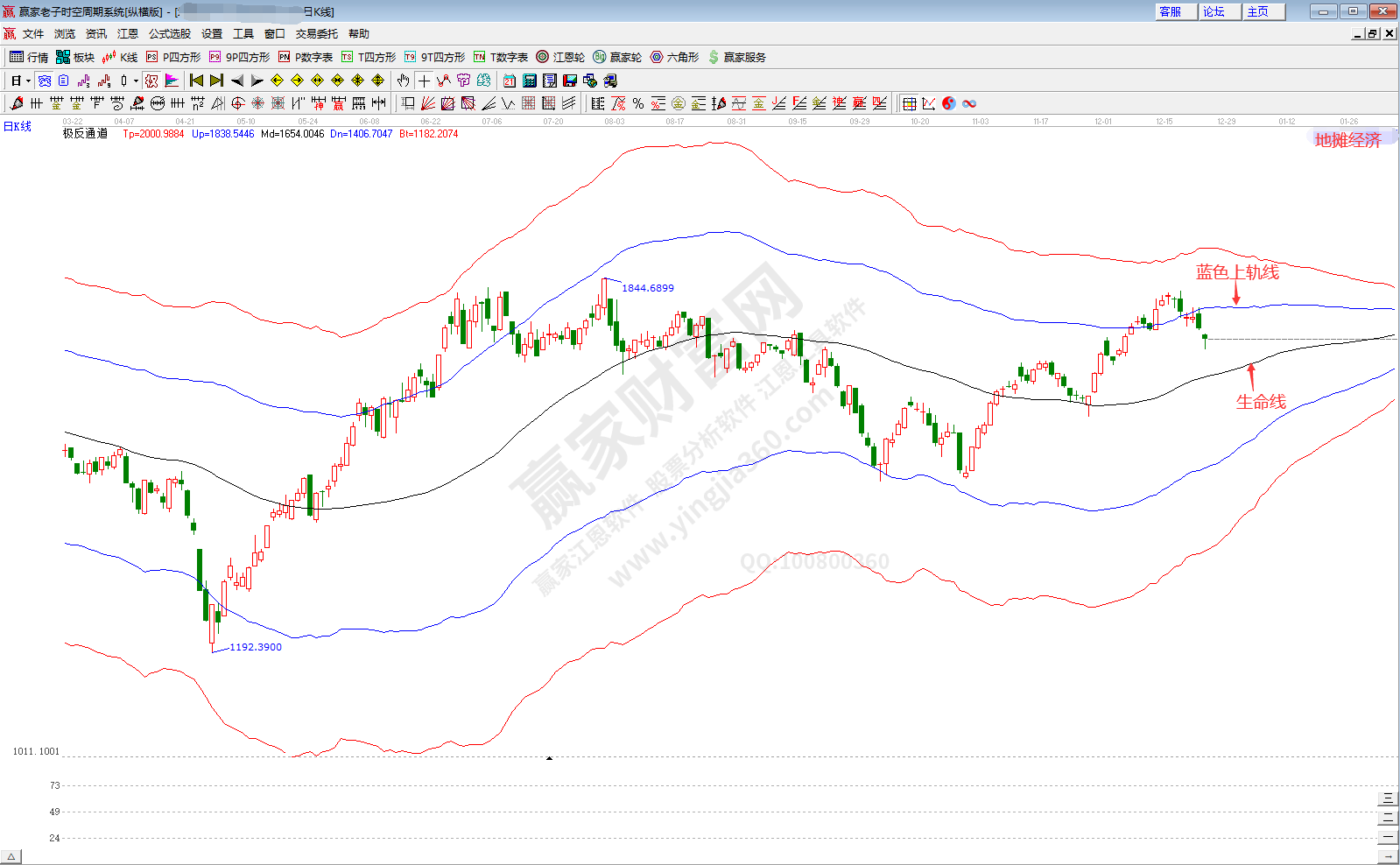Viewport: 1400px width, 865px height.
Task: Select the 六角形 hexagon tool
Action: coord(674,57)
